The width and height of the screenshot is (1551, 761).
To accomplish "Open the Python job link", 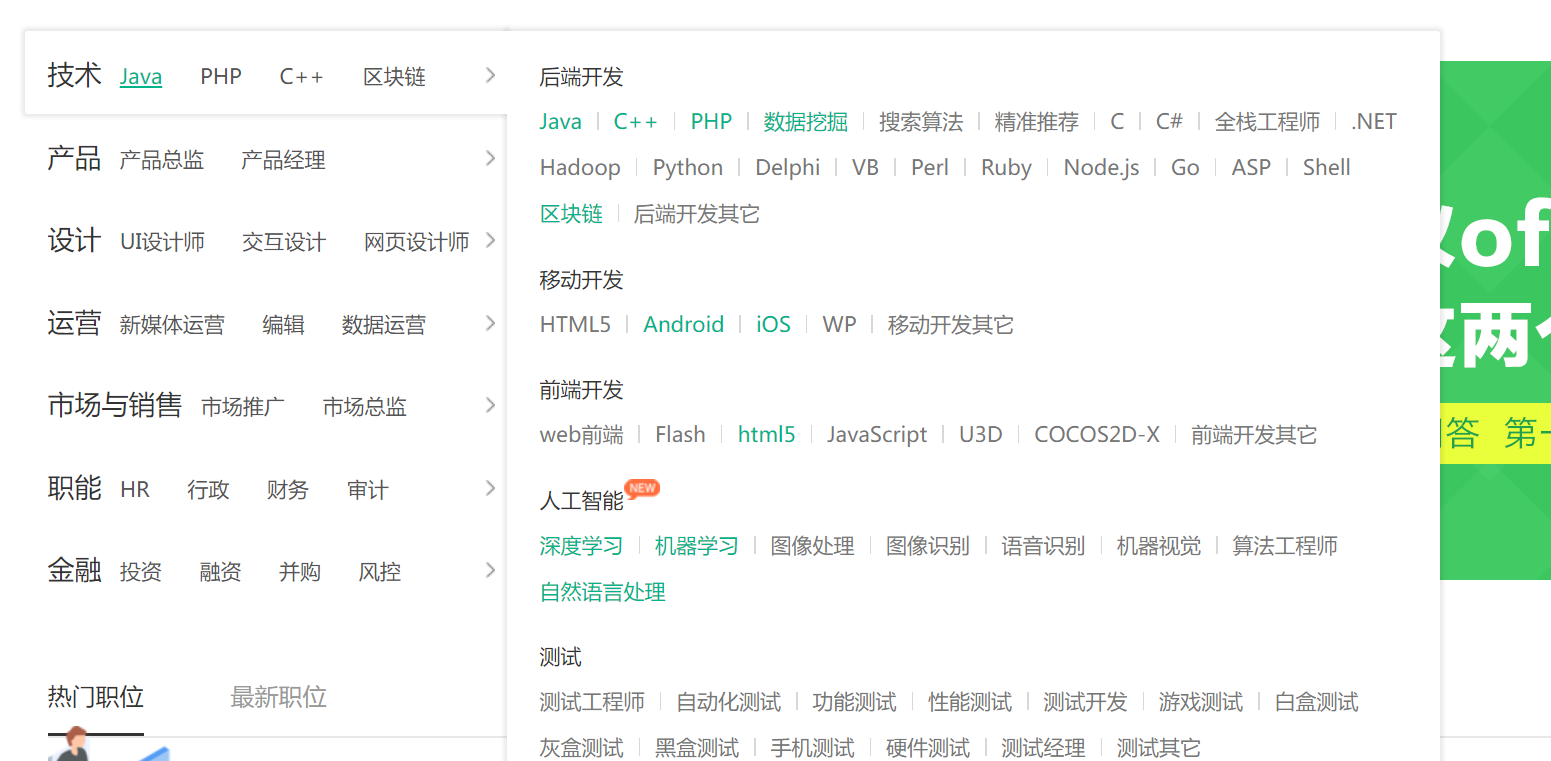I will tap(688, 168).
